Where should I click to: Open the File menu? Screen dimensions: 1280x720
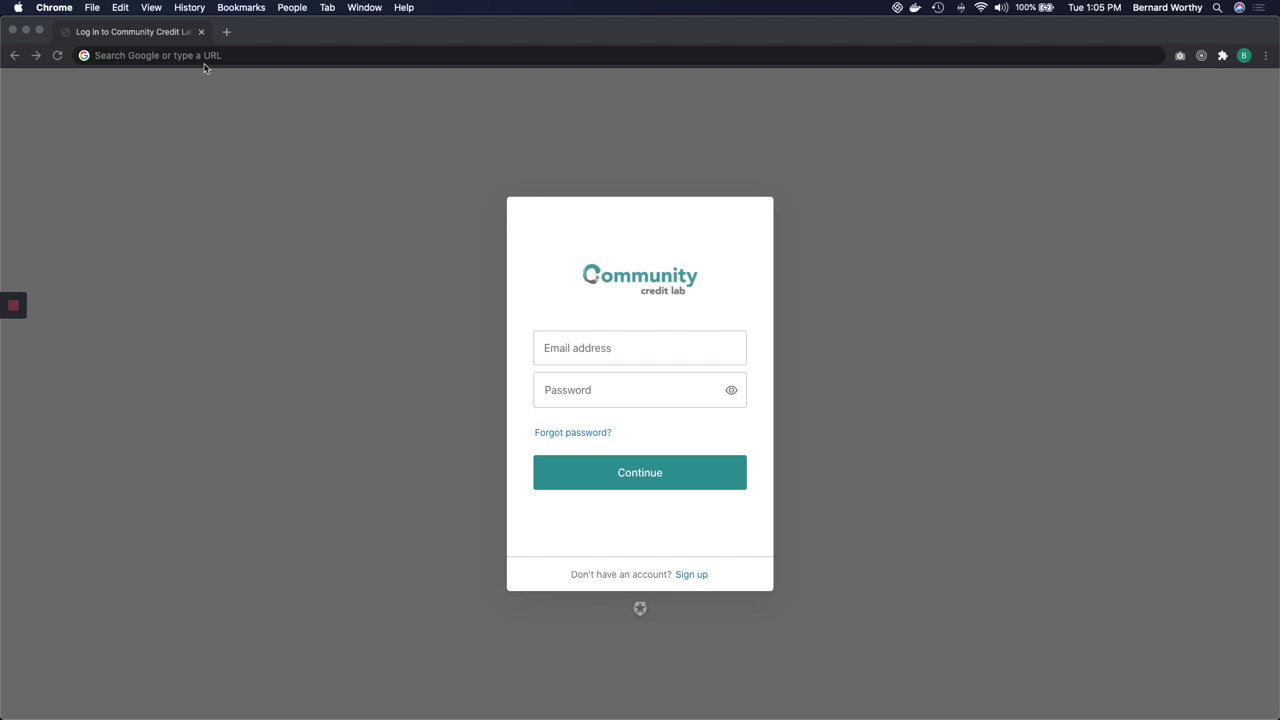(x=92, y=8)
